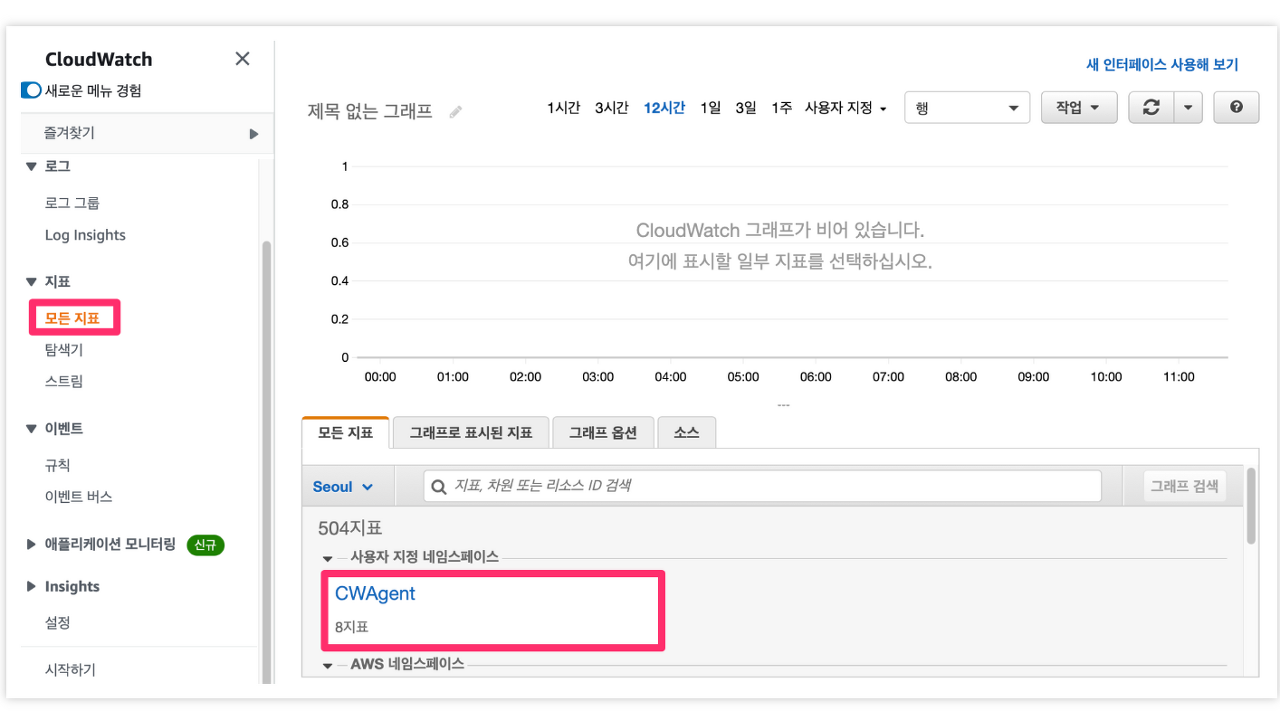This screenshot has width=1280, height=720.
Task: Switch to 그래프 옵션 tab
Action: [x=603, y=433]
